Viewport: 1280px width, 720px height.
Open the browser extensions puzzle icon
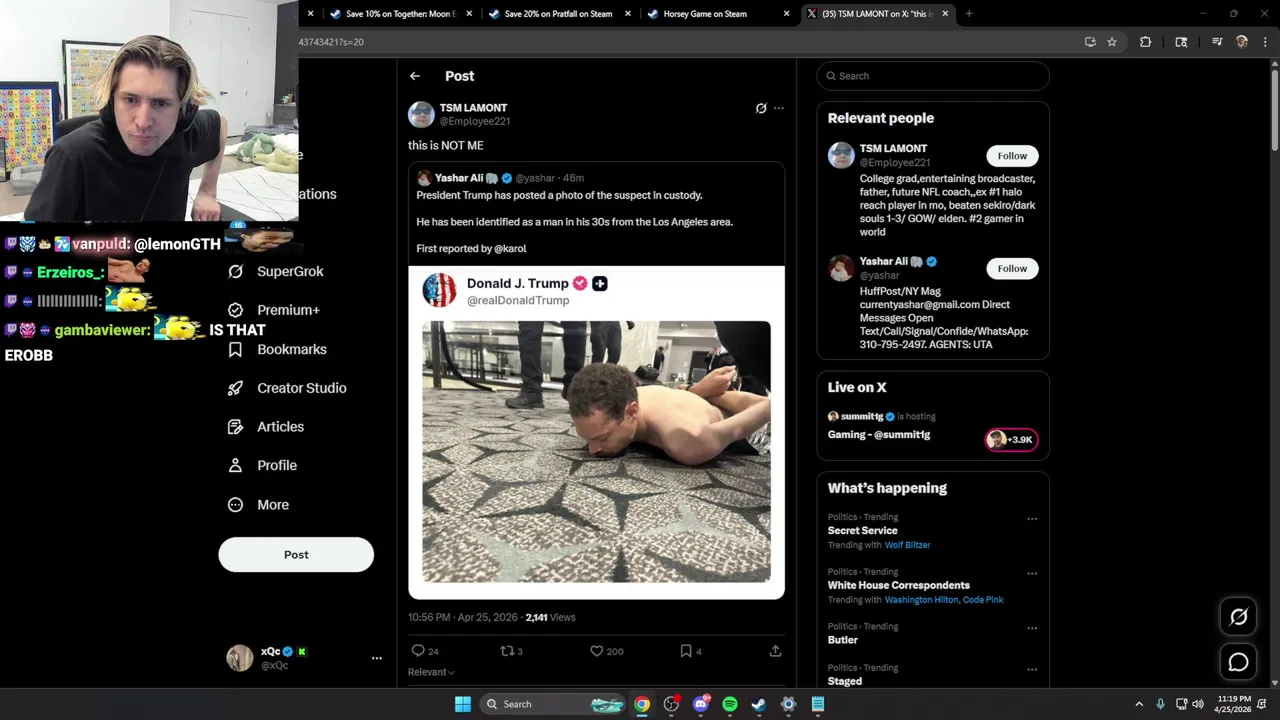(1146, 42)
